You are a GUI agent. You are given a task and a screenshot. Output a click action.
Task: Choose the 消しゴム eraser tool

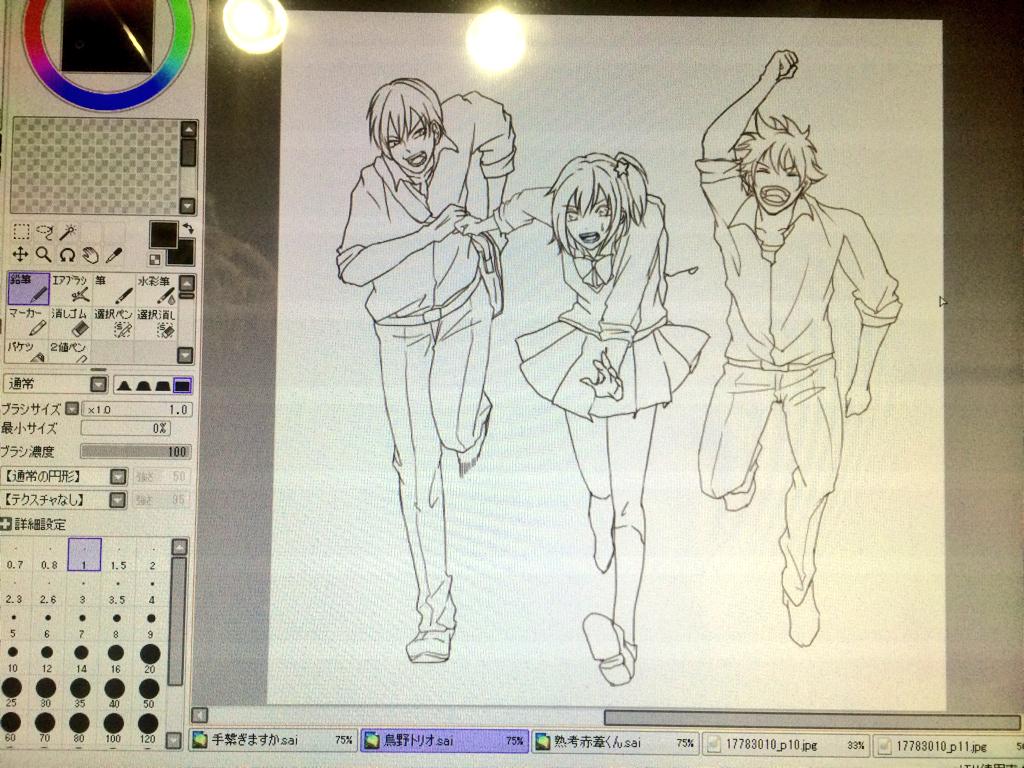click(x=71, y=323)
